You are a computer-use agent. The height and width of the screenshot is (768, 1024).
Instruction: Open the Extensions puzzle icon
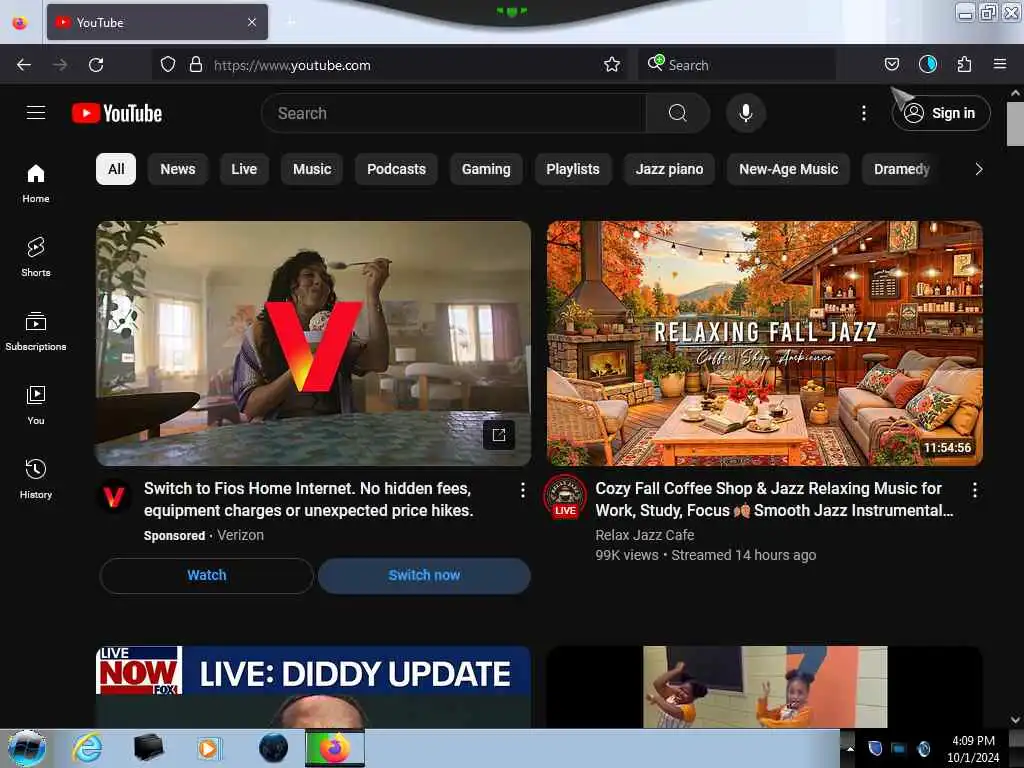click(964, 64)
